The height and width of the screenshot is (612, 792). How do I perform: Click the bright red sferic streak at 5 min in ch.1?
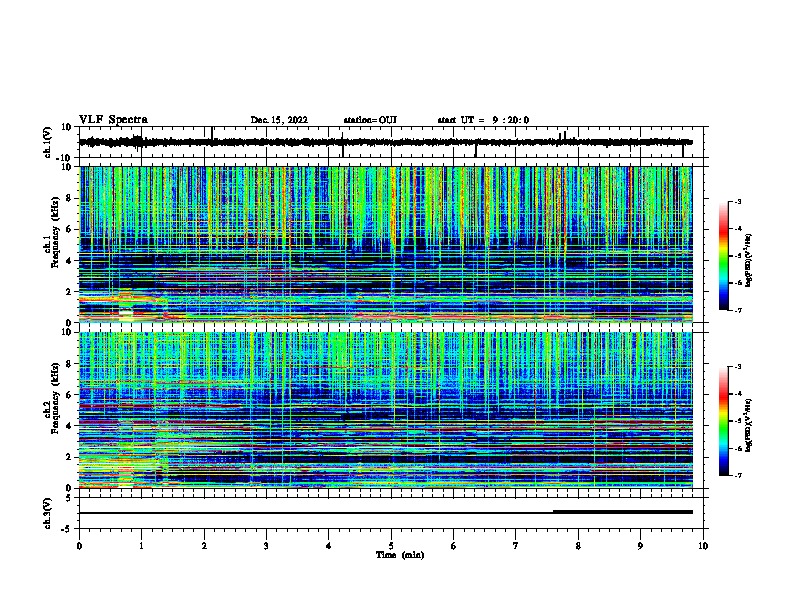click(x=393, y=207)
